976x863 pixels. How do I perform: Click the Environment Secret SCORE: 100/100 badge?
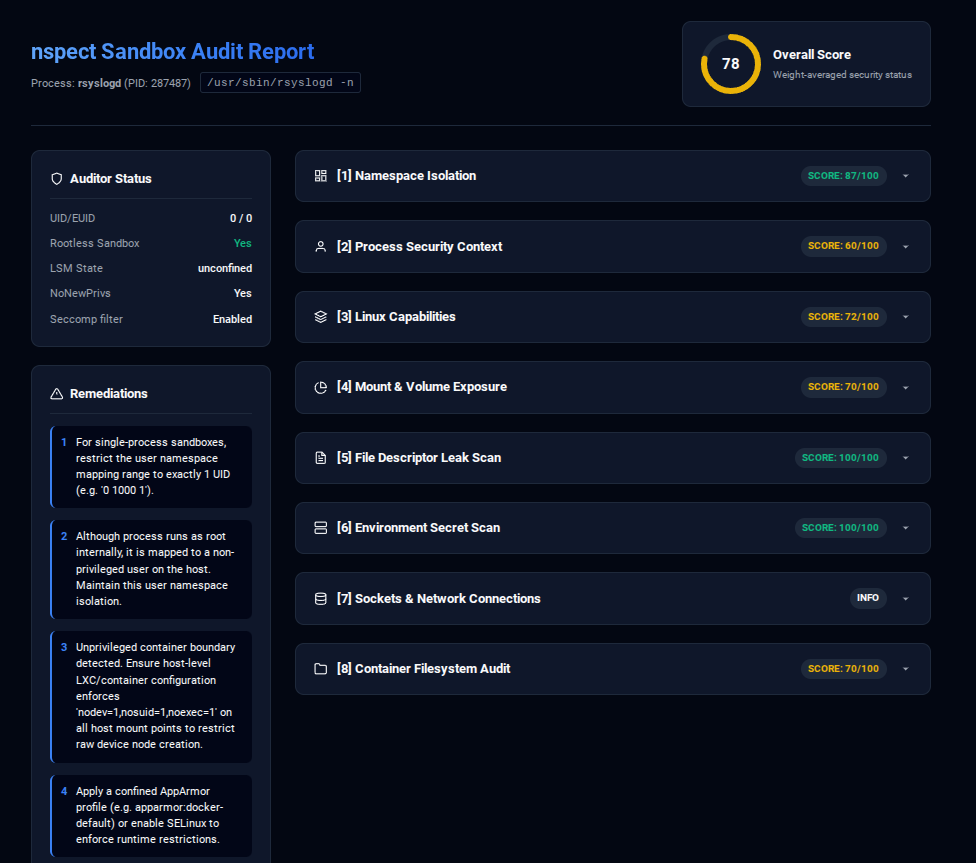tap(840, 527)
